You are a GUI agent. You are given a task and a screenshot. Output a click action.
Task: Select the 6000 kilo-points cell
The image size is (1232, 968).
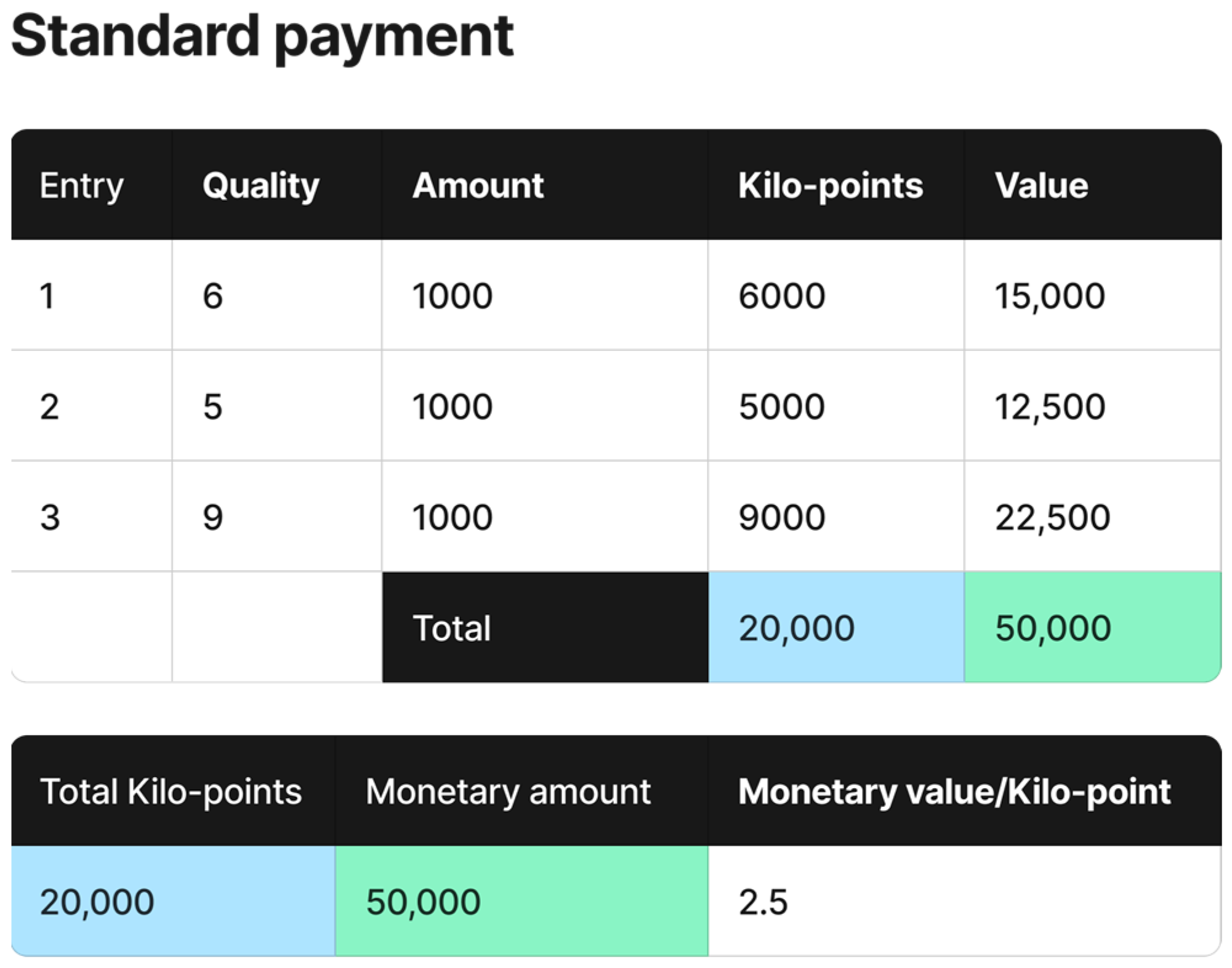click(782, 296)
